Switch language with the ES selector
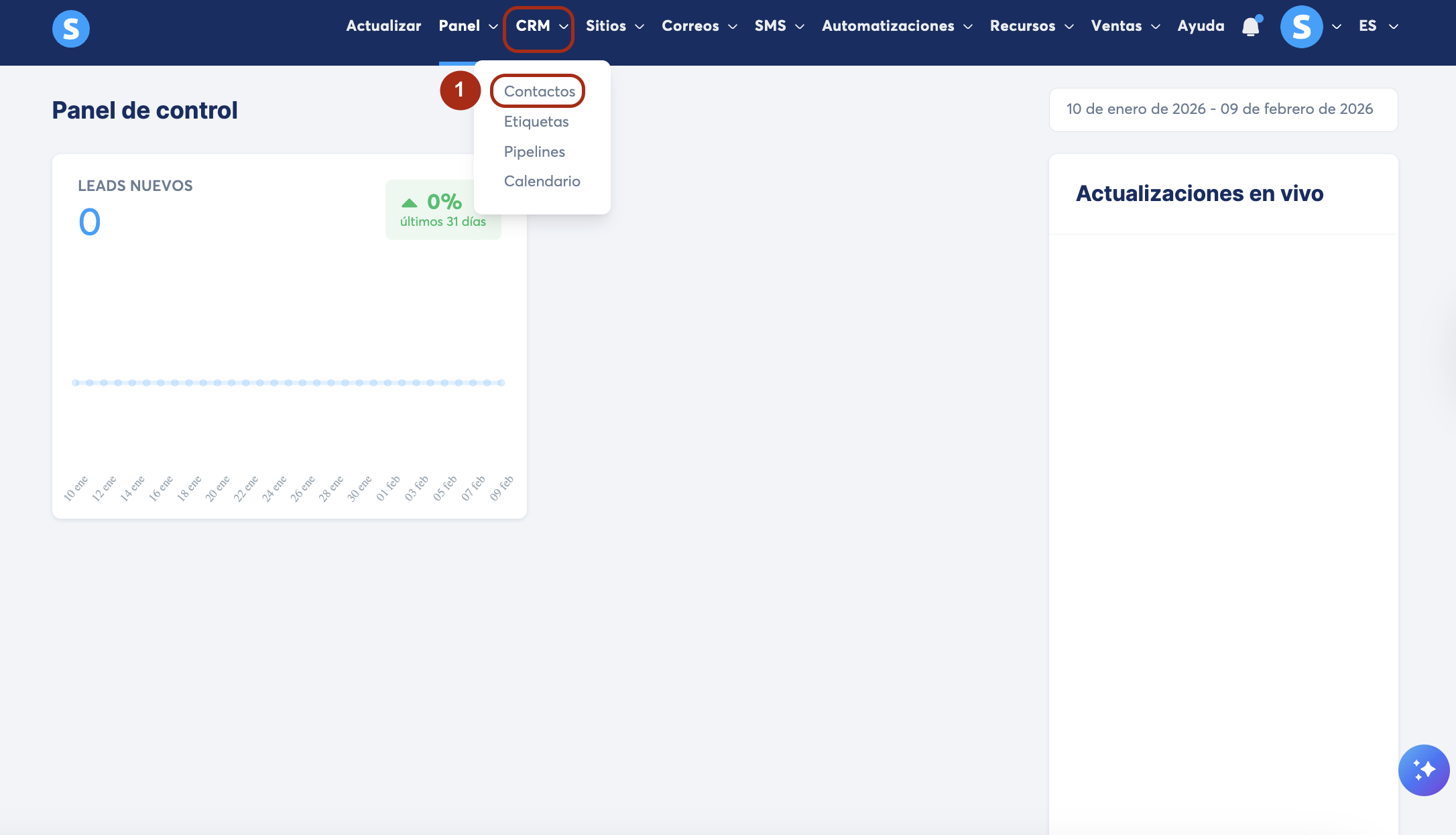This screenshot has width=1456, height=835. (x=1378, y=26)
